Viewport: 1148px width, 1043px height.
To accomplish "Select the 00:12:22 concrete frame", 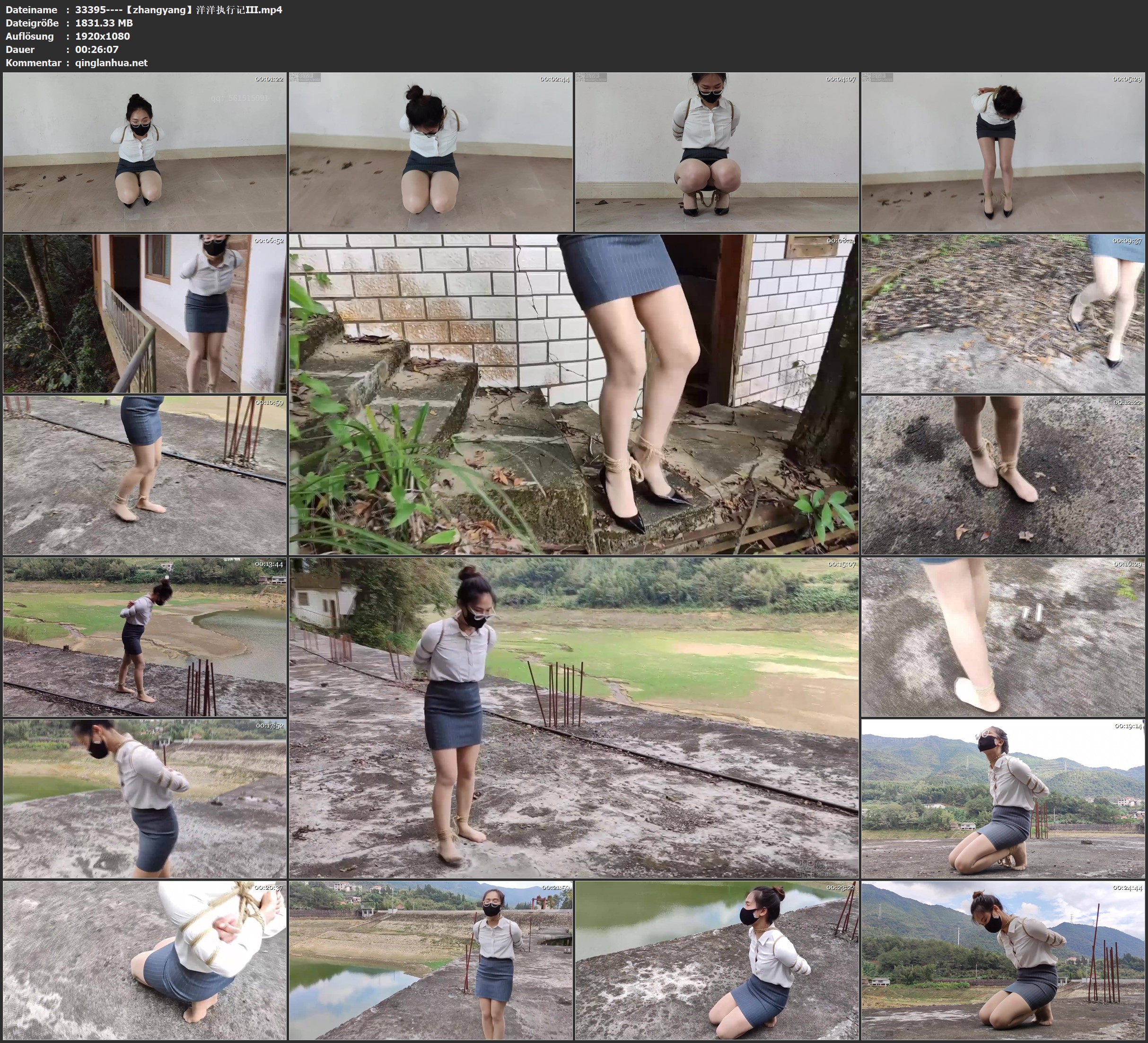I will [x=1003, y=475].
